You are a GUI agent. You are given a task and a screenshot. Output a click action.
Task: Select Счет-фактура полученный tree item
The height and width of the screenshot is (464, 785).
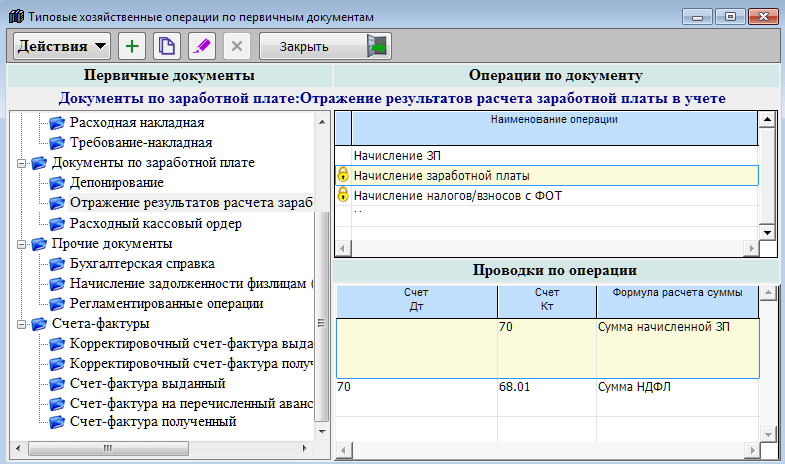click(153, 421)
